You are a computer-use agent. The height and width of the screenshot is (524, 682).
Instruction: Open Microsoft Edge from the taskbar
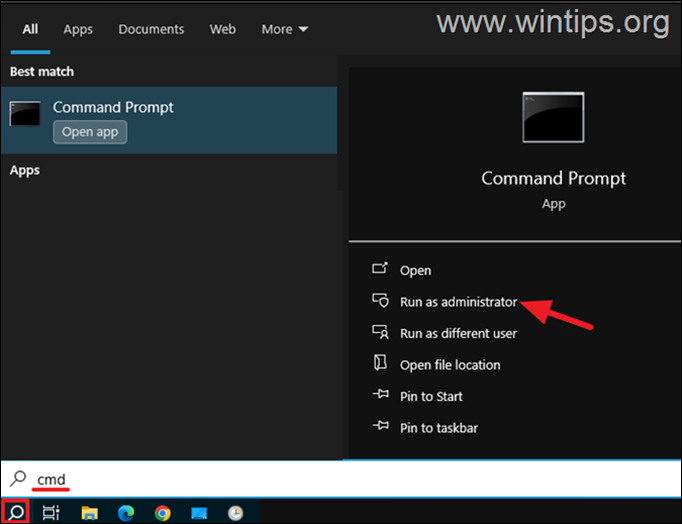click(x=126, y=513)
